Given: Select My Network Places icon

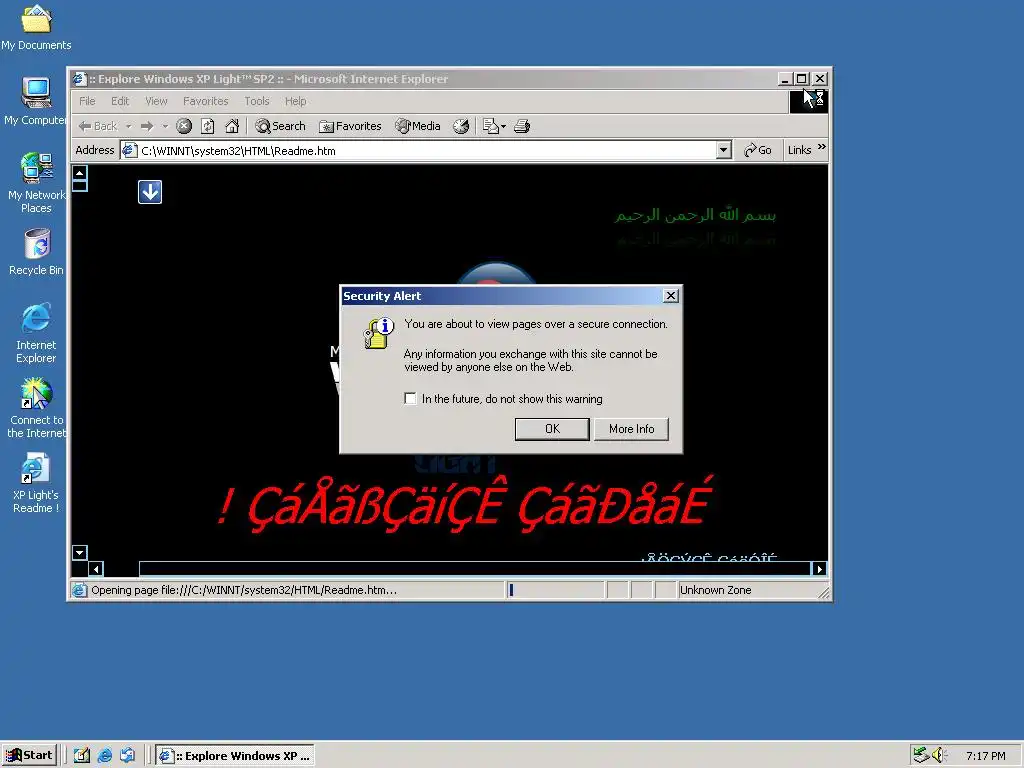Looking at the screenshot, I should tap(37, 183).
